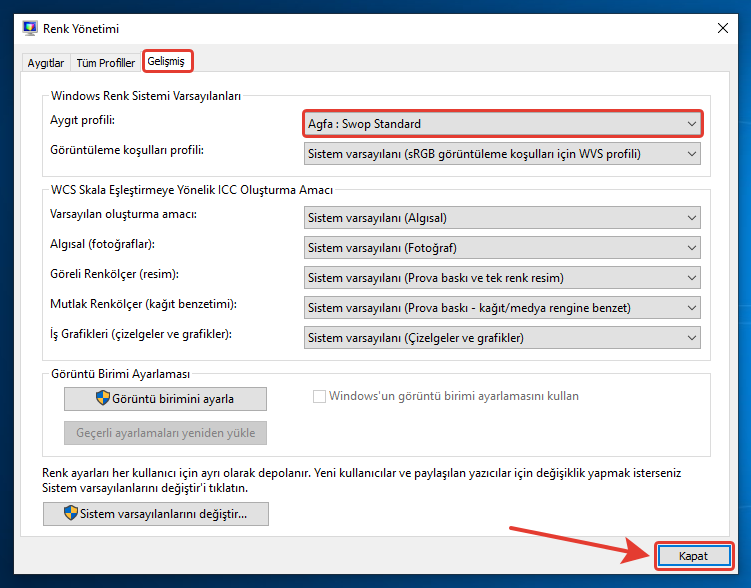The width and height of the screenshot is (751, 588).
Task: Switch to the Aygıtlar tab
Action: (45, 63)
